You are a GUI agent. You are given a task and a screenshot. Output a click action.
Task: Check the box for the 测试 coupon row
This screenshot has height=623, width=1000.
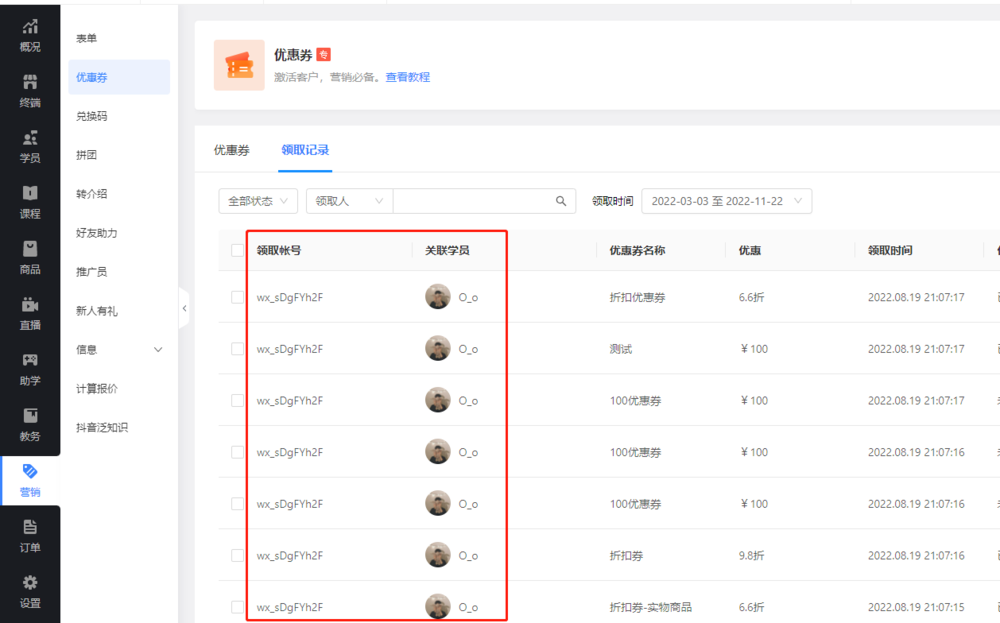(x=237, y=349)
